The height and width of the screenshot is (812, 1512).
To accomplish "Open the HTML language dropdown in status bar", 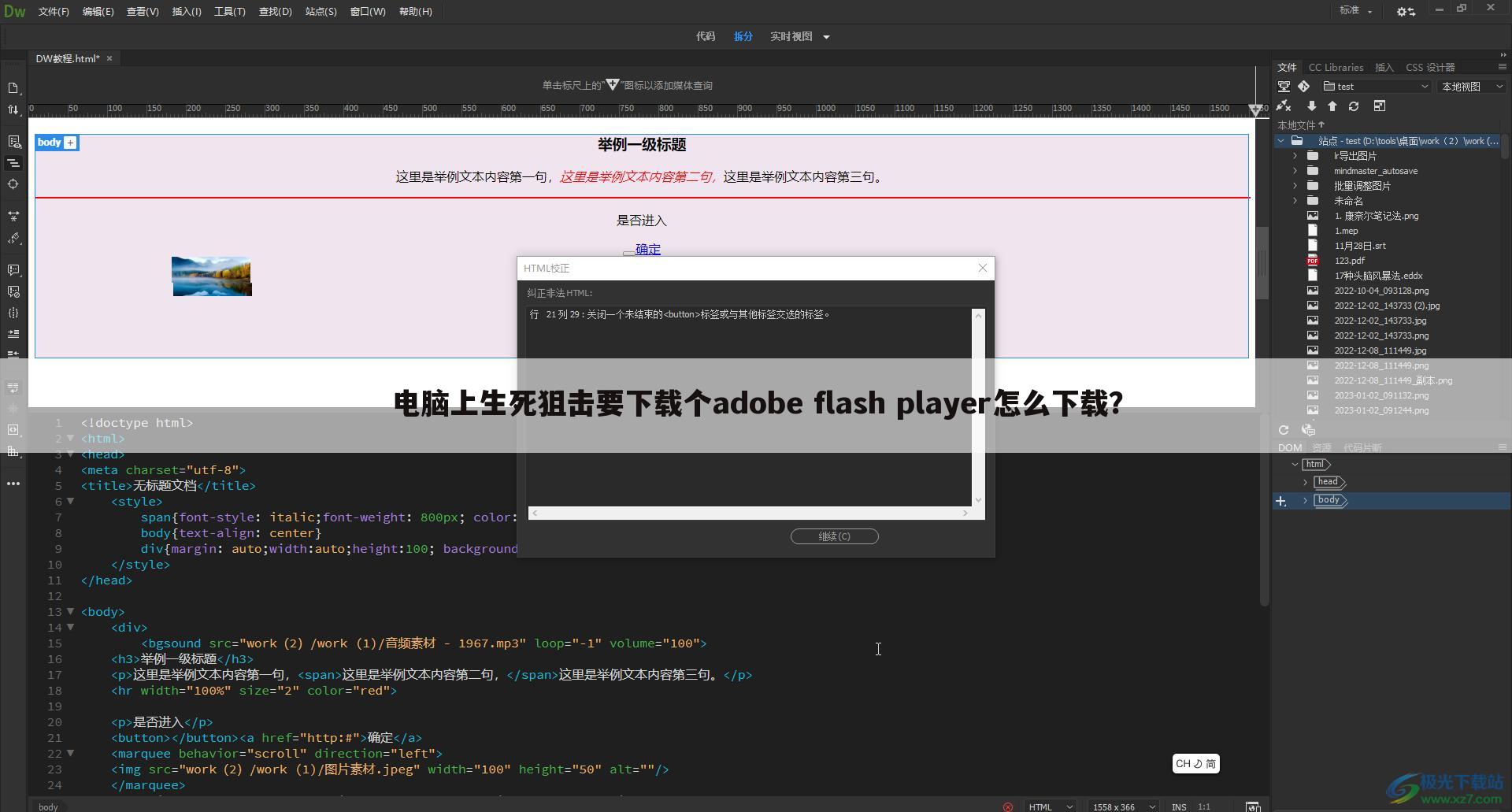I will coord(1051,806).
